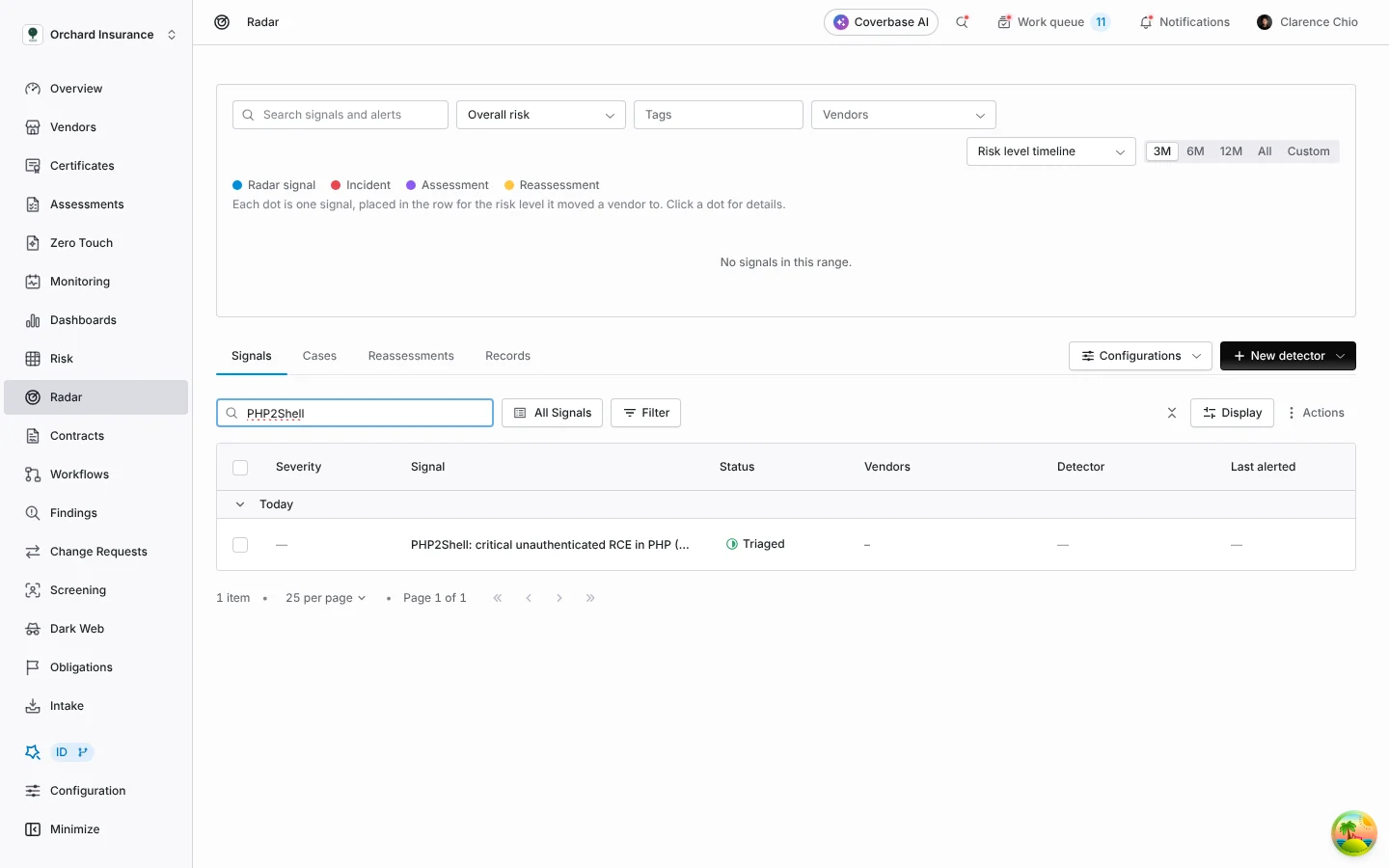This screenshot has height=868, width=1389.
Task: Open Coverbase AI assistant
Action: [881, 22]
